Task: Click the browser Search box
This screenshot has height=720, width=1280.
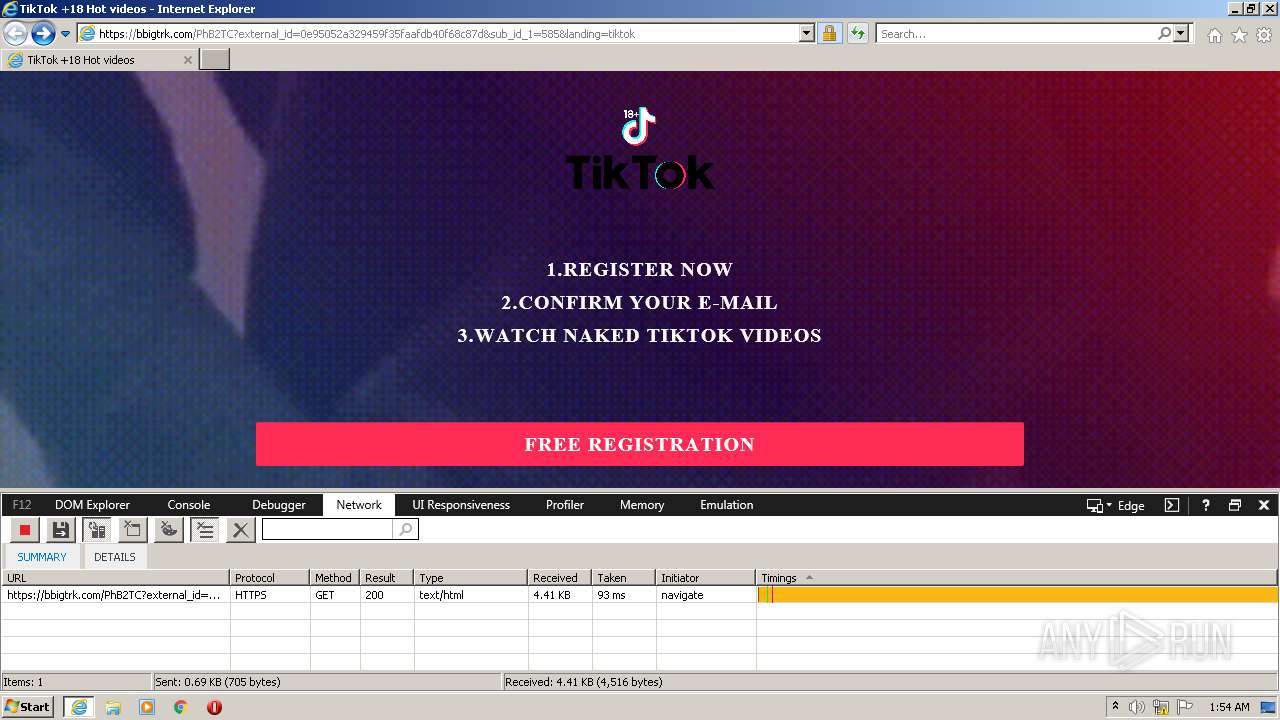Action: 1016,33
